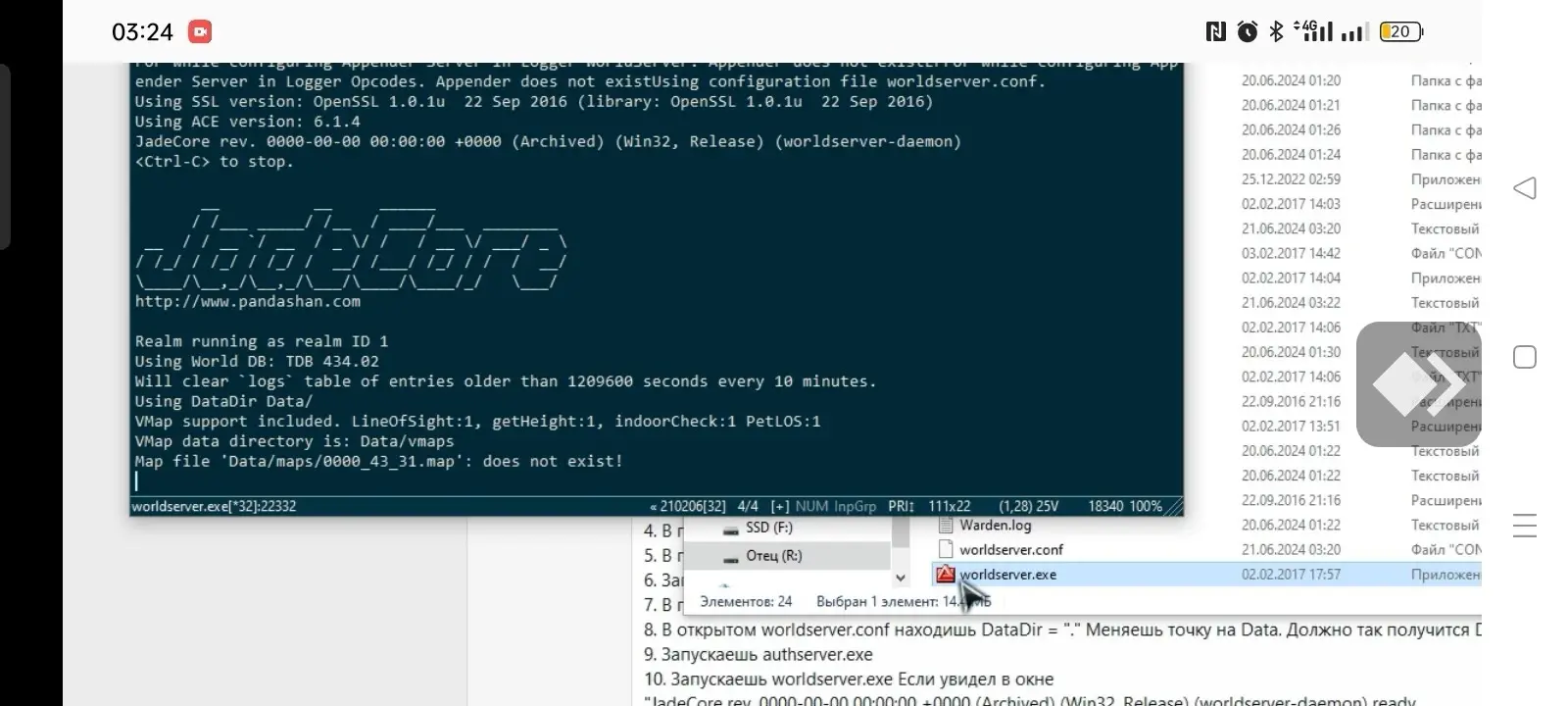Screen dimensions: 1568x706
Task: Click the console text cursor on the last line
Action: [x=136, y=481]
